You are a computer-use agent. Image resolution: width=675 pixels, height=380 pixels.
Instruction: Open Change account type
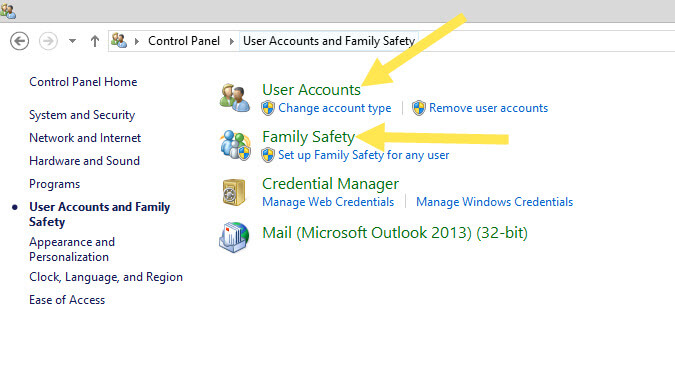point(334,108)
